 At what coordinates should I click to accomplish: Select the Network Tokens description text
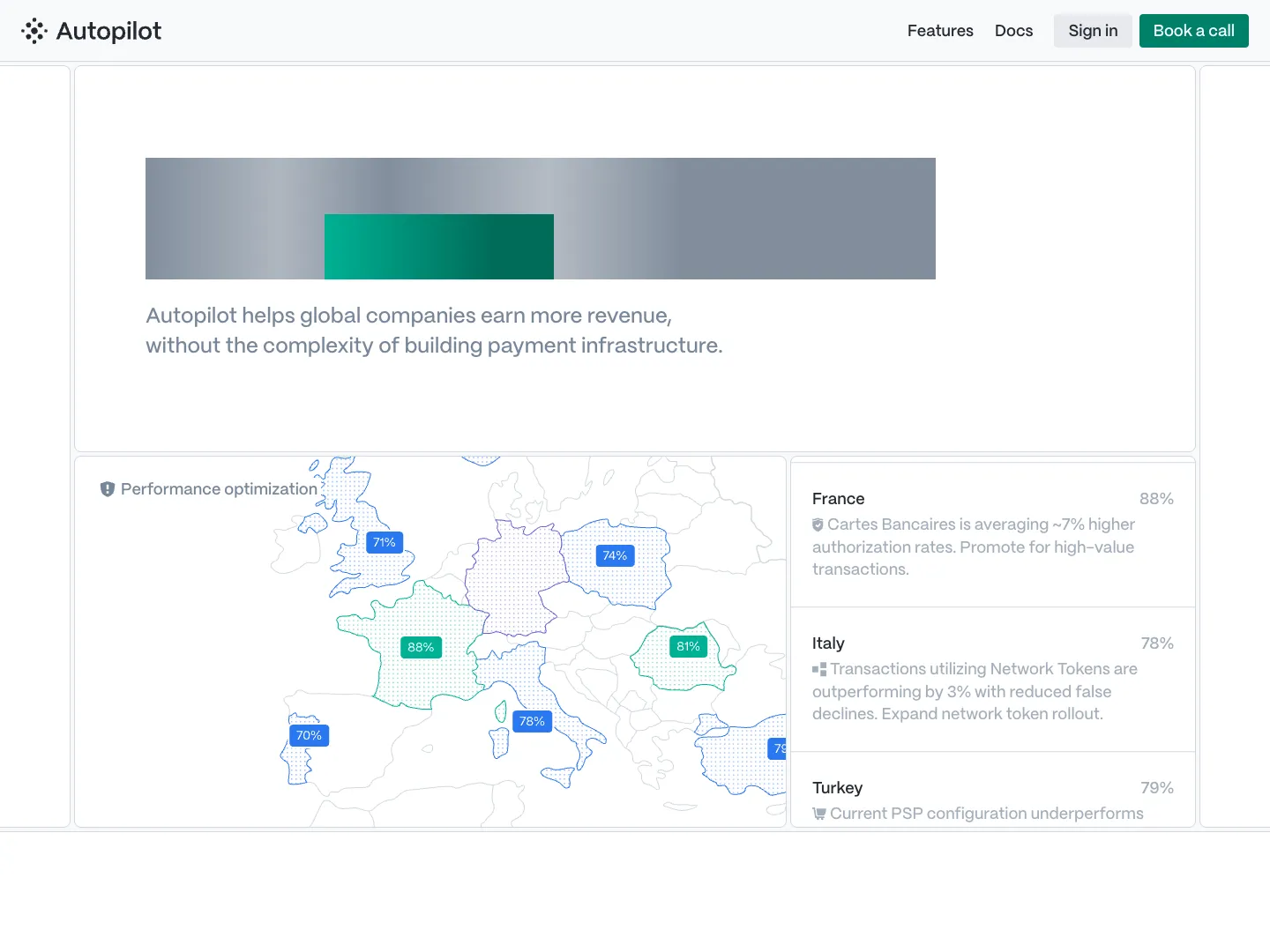975,691
